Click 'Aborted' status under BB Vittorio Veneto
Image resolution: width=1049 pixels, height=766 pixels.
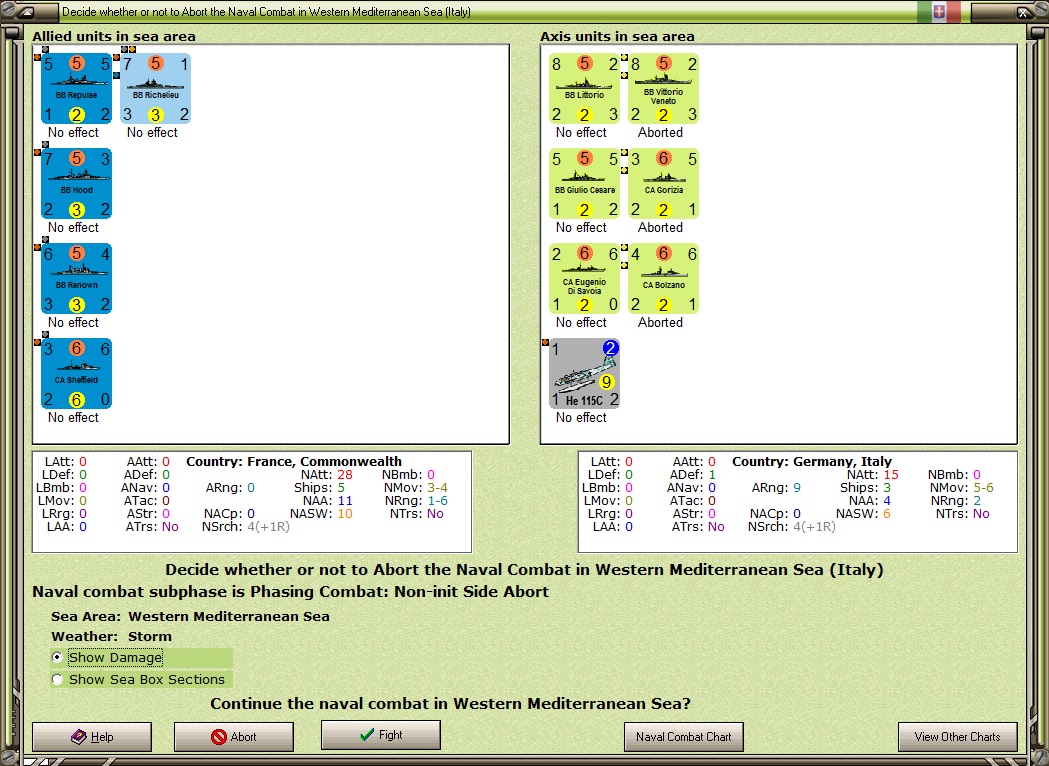pyautogui.click(x=660, y=132)
